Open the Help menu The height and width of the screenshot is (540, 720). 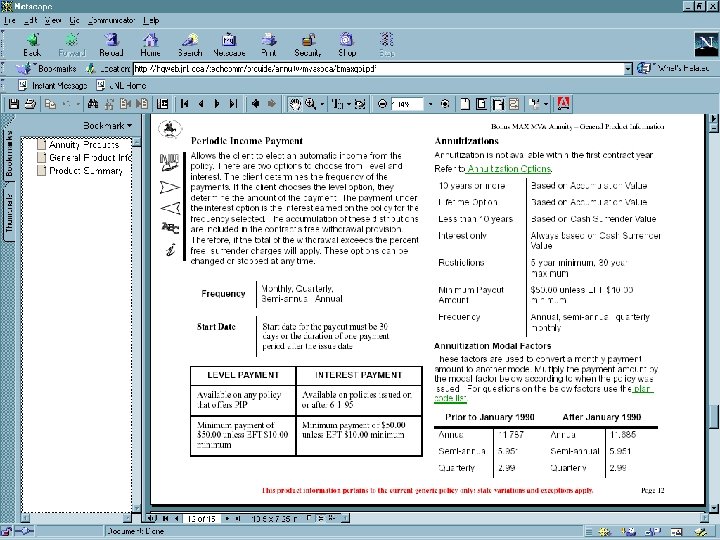coord(151,20)
